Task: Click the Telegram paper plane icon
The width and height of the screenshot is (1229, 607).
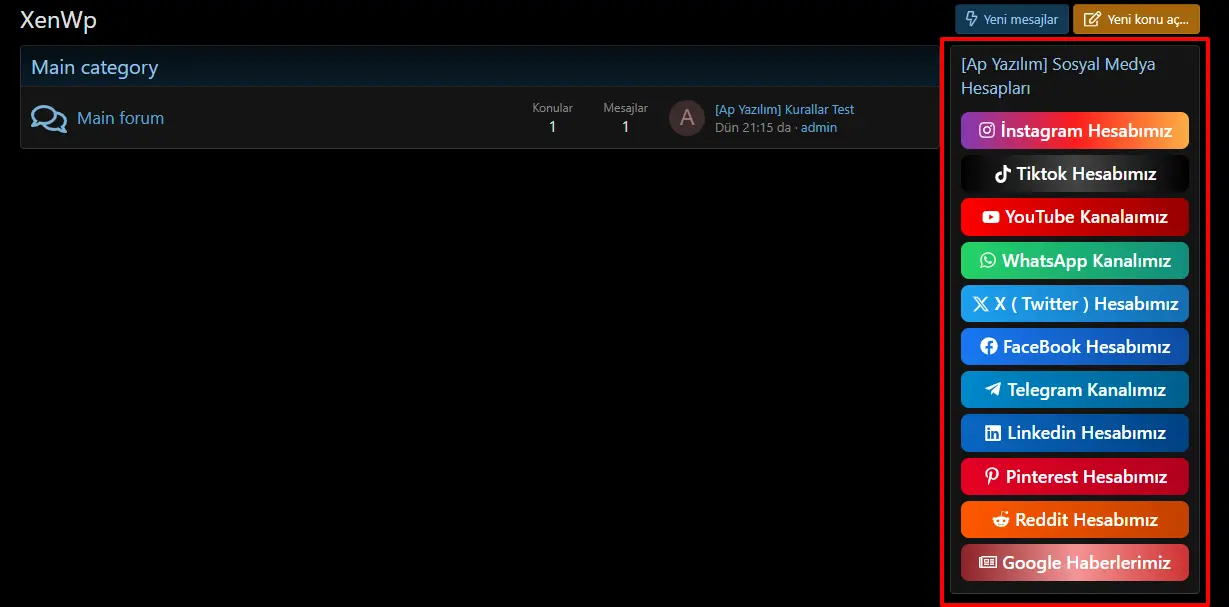Action: pyautogui.click(x=993, y=390)
